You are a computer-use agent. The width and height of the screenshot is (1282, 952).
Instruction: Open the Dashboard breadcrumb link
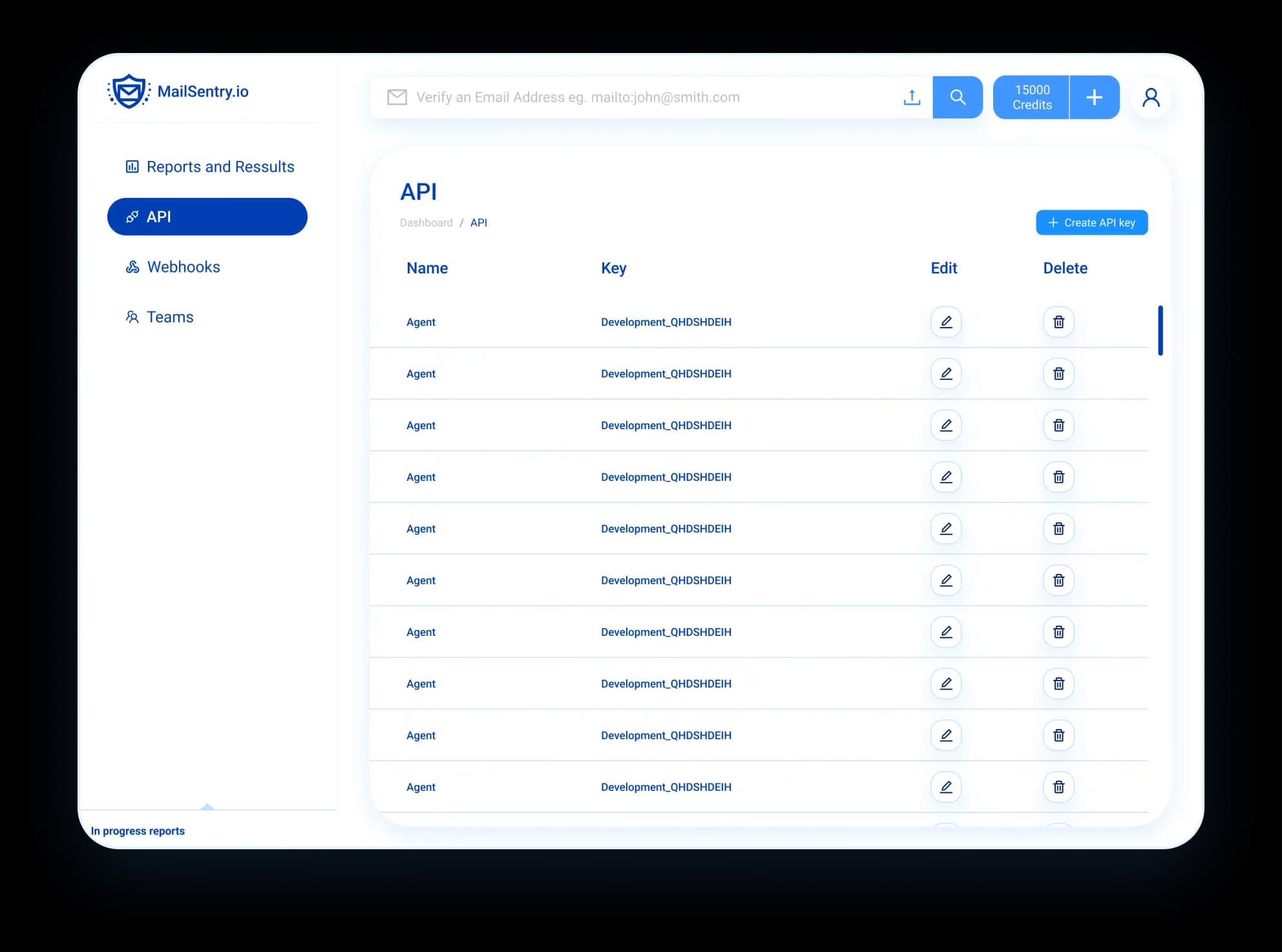tap(426, 222)
